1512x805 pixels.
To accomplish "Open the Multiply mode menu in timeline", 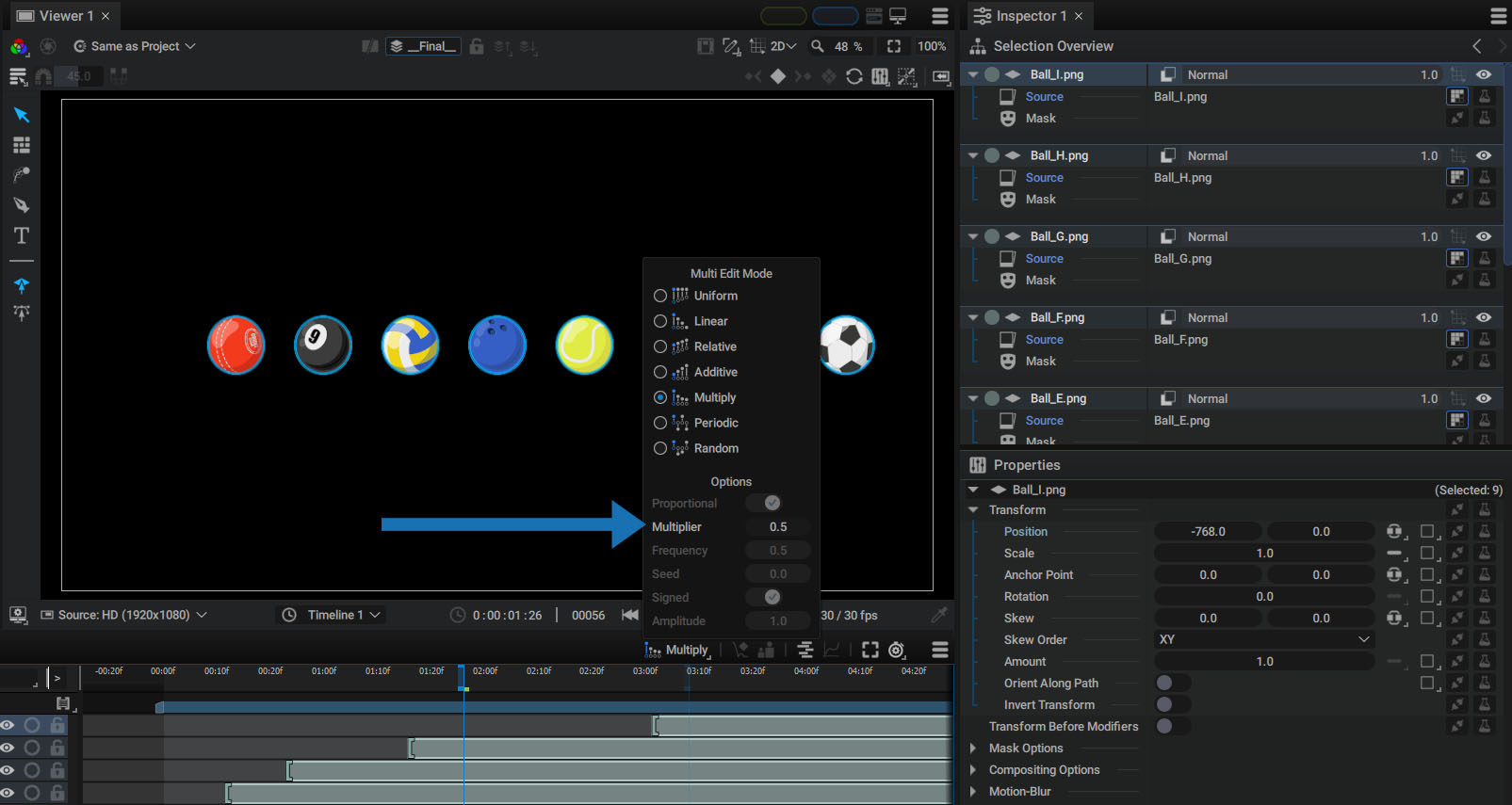I will point(677,650).
